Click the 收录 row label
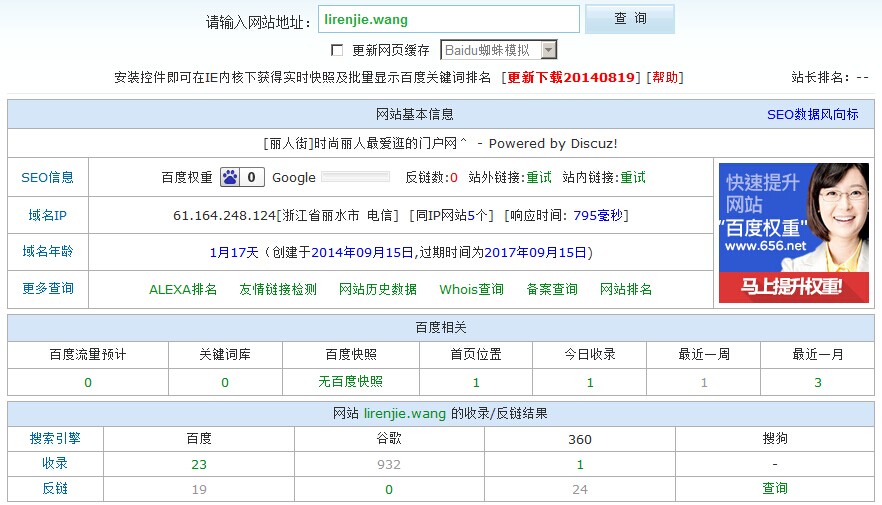The image size is (882, 505). [x=55, y=463]
